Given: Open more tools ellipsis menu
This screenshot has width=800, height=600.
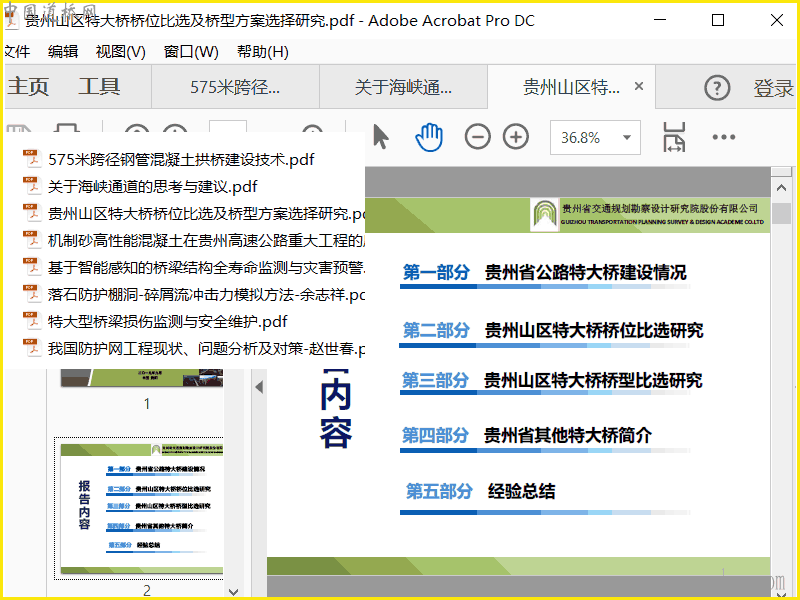Looking at the screenshot, I should coord(723,137).
